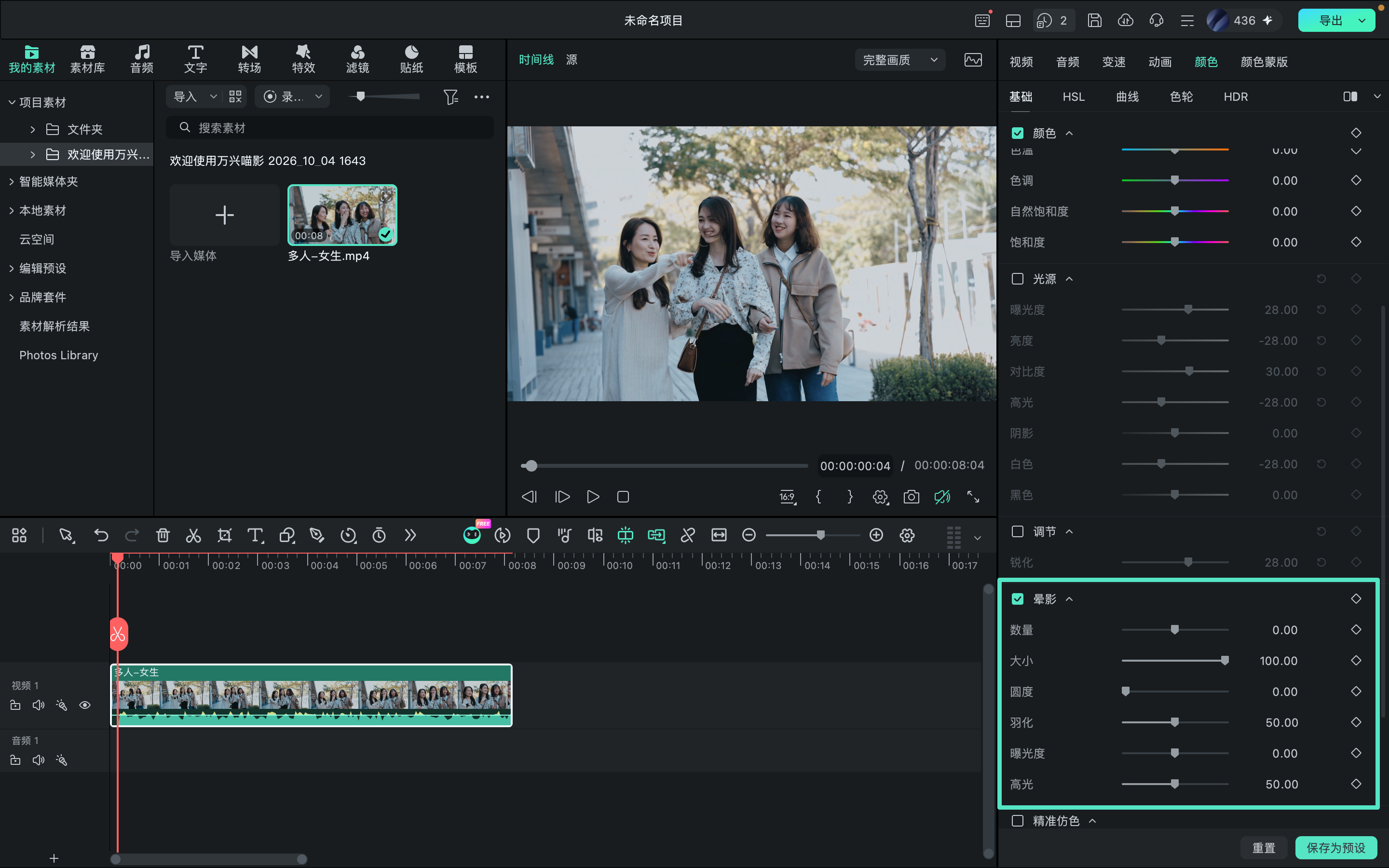Open the Filters (滤镜) panel

pos(357,59)
